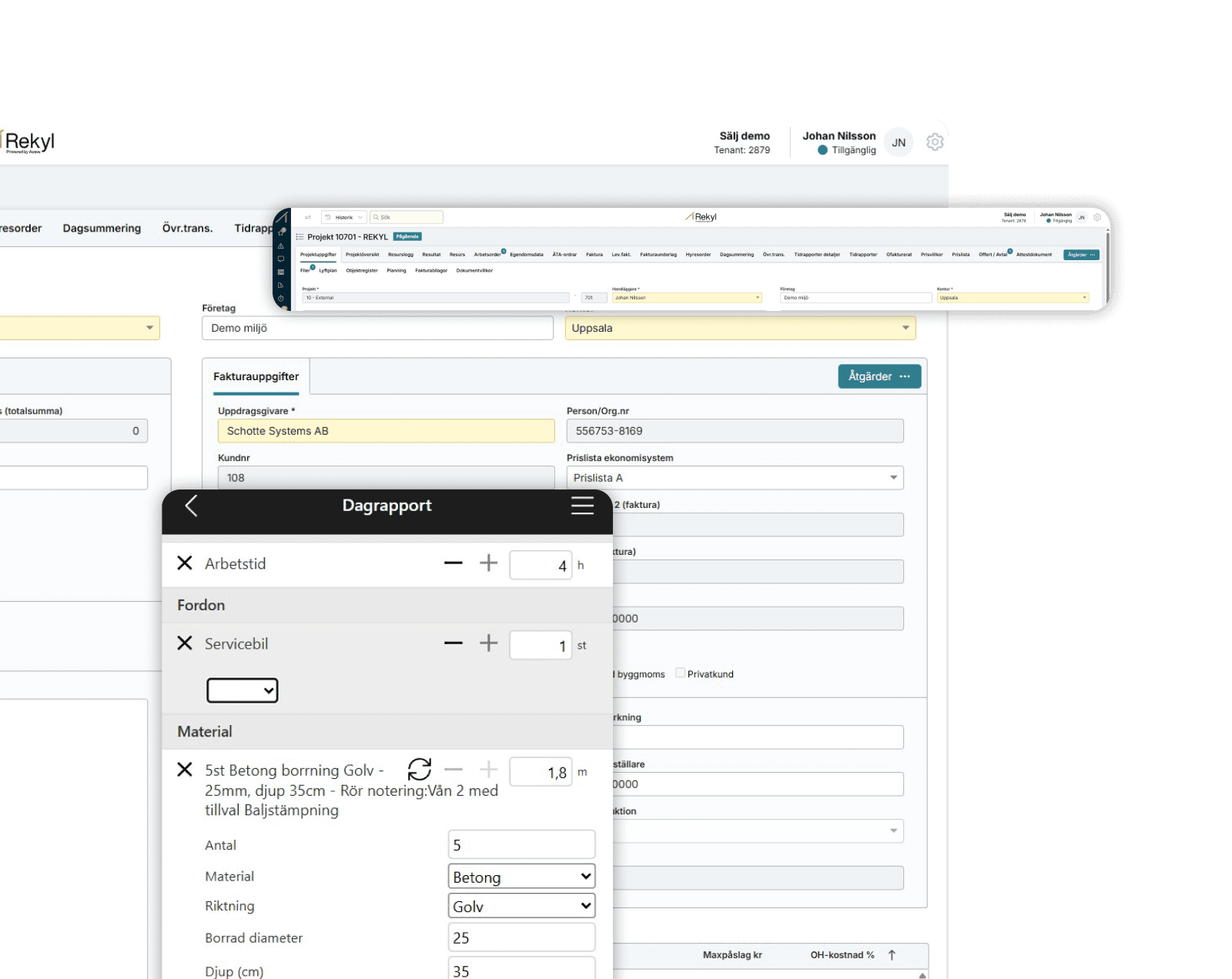Click the Sök search box in small window
Image resolution: width=1232 pixels, height=979 pixels.
(407, 217)
